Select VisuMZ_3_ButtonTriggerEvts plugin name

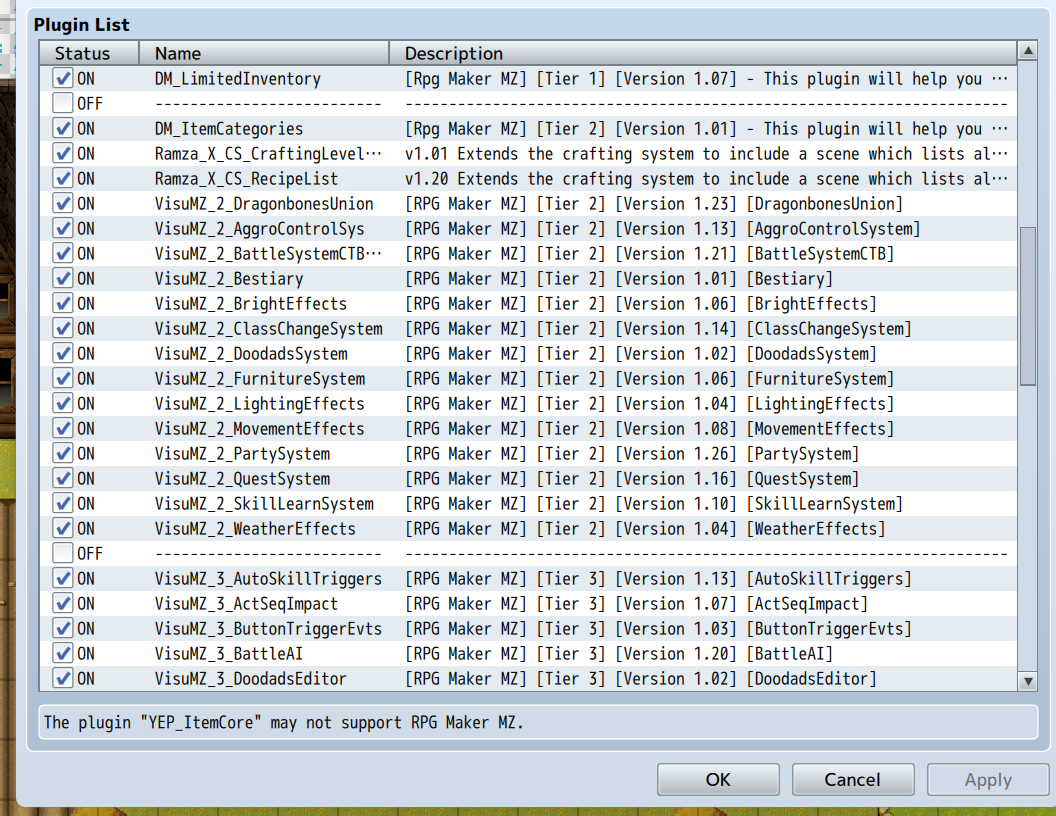268,629
